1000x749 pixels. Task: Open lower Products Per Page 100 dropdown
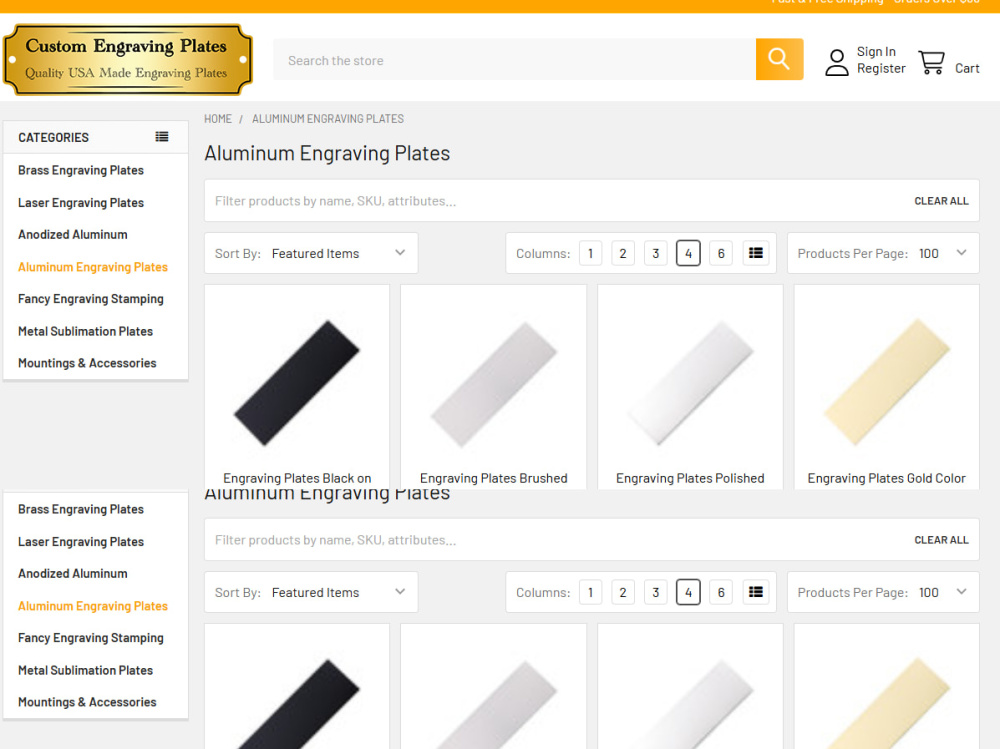[x=883, y=592]
